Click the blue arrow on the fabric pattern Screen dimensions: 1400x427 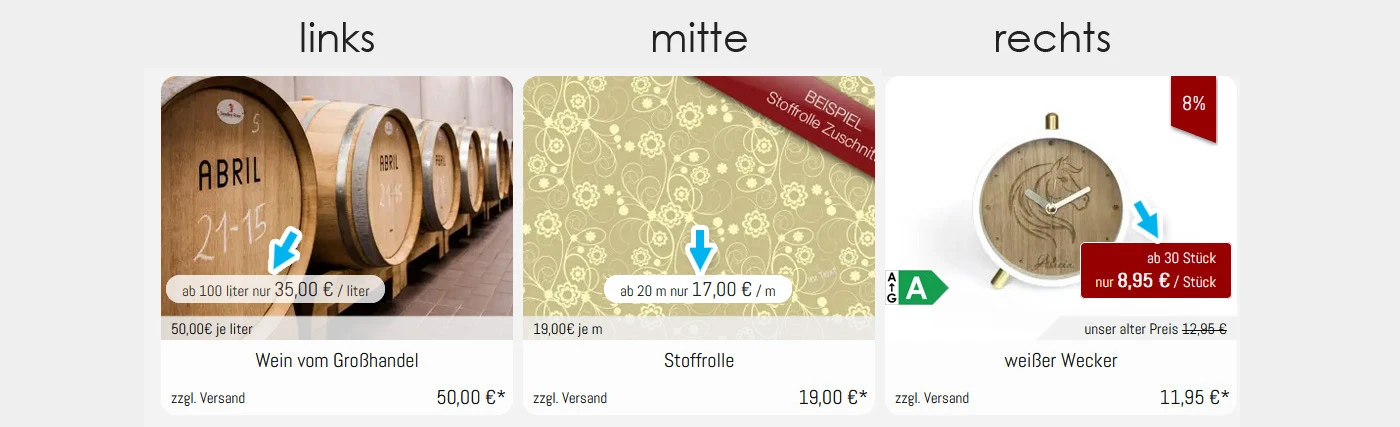pos(701,250)
